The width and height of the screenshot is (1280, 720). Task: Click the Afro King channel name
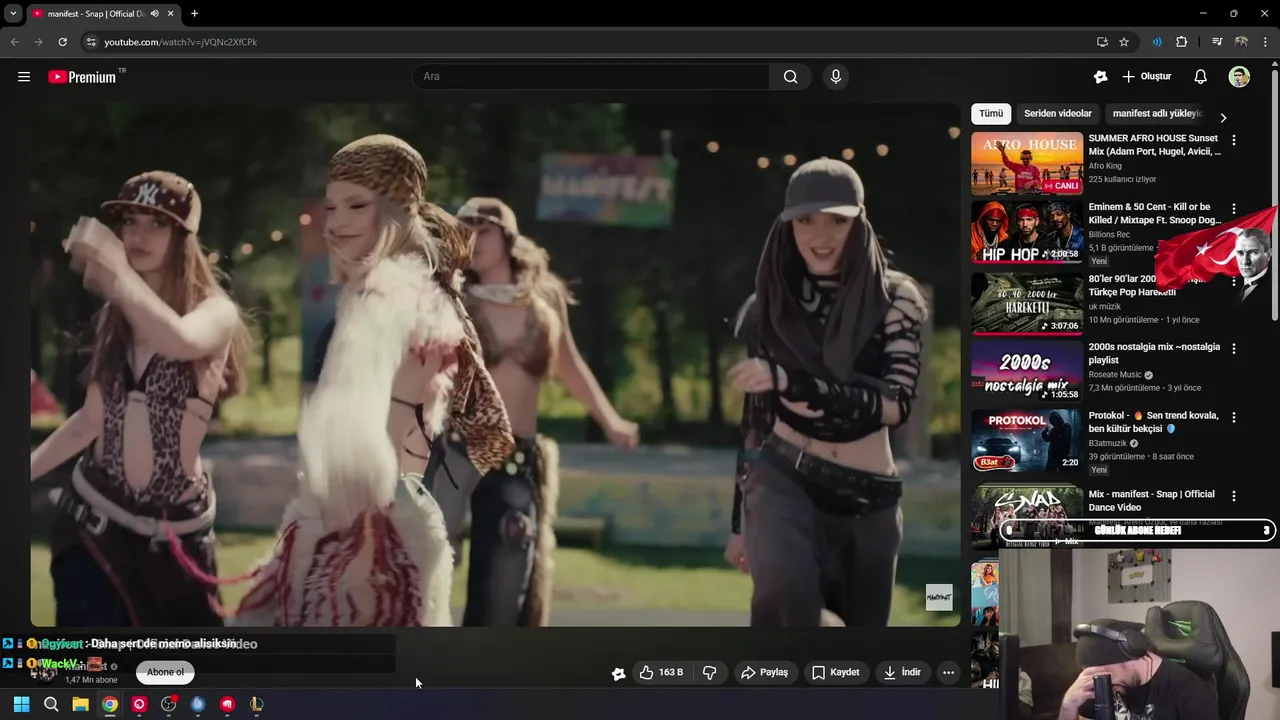click(1105, 166)
